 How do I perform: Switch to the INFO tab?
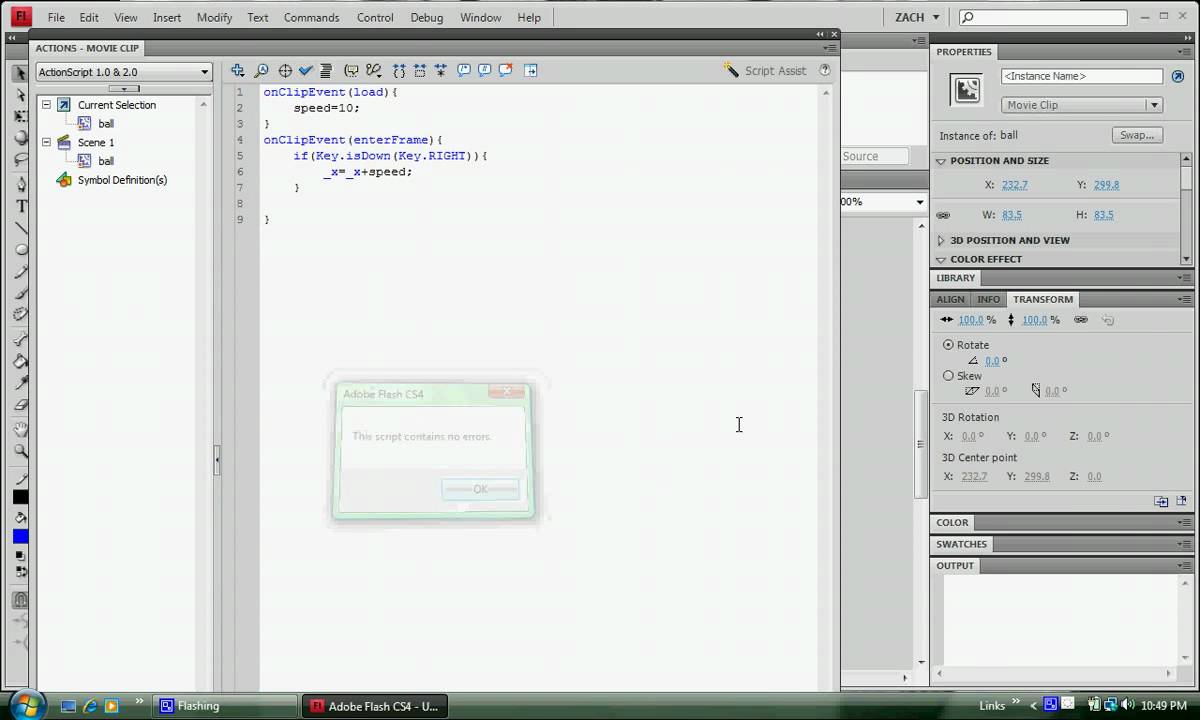point(988,299)
